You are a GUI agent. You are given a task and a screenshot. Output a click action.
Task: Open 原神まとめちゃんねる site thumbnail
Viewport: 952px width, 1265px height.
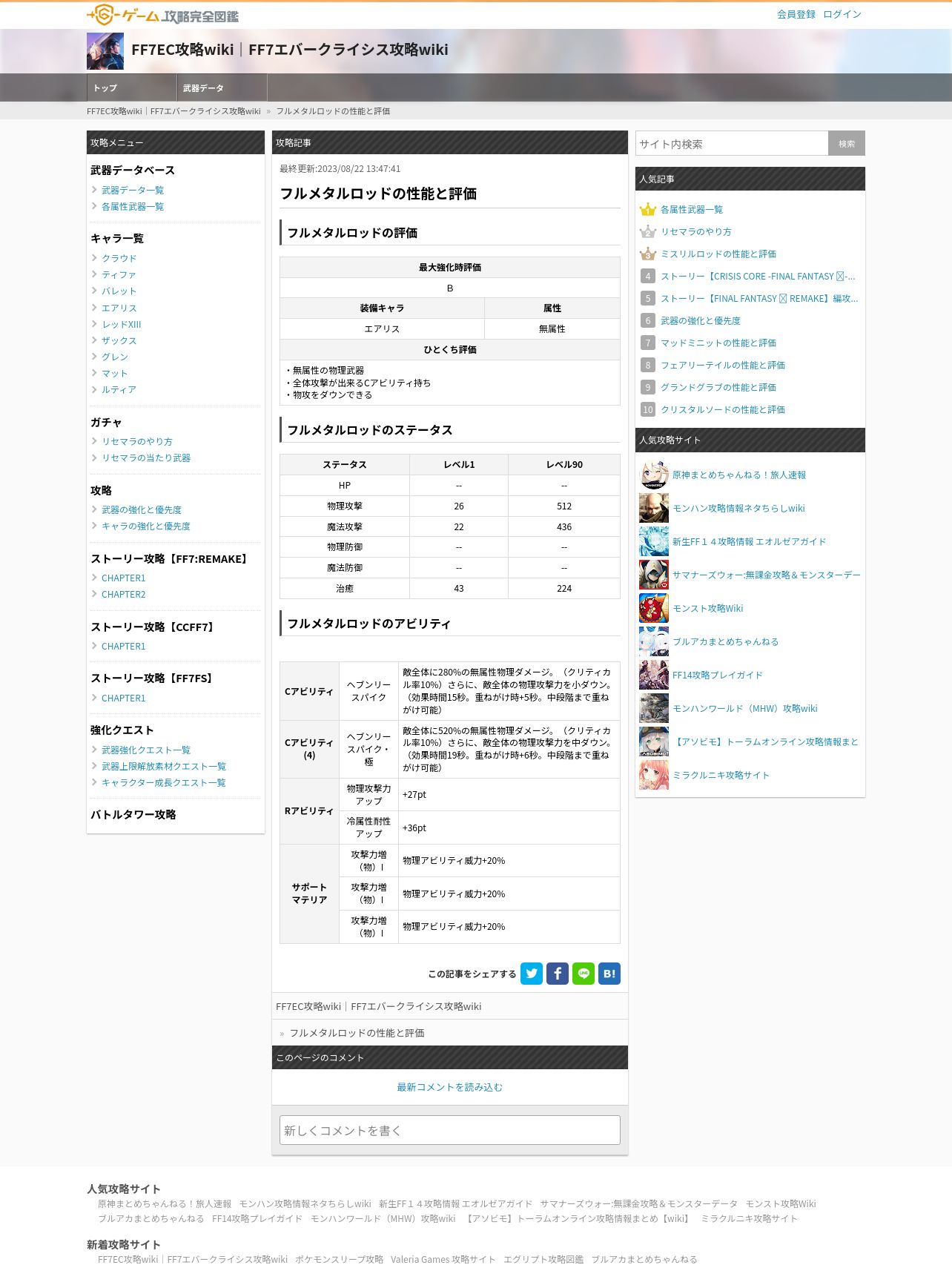pyautogui.click(x=654, y=475)
